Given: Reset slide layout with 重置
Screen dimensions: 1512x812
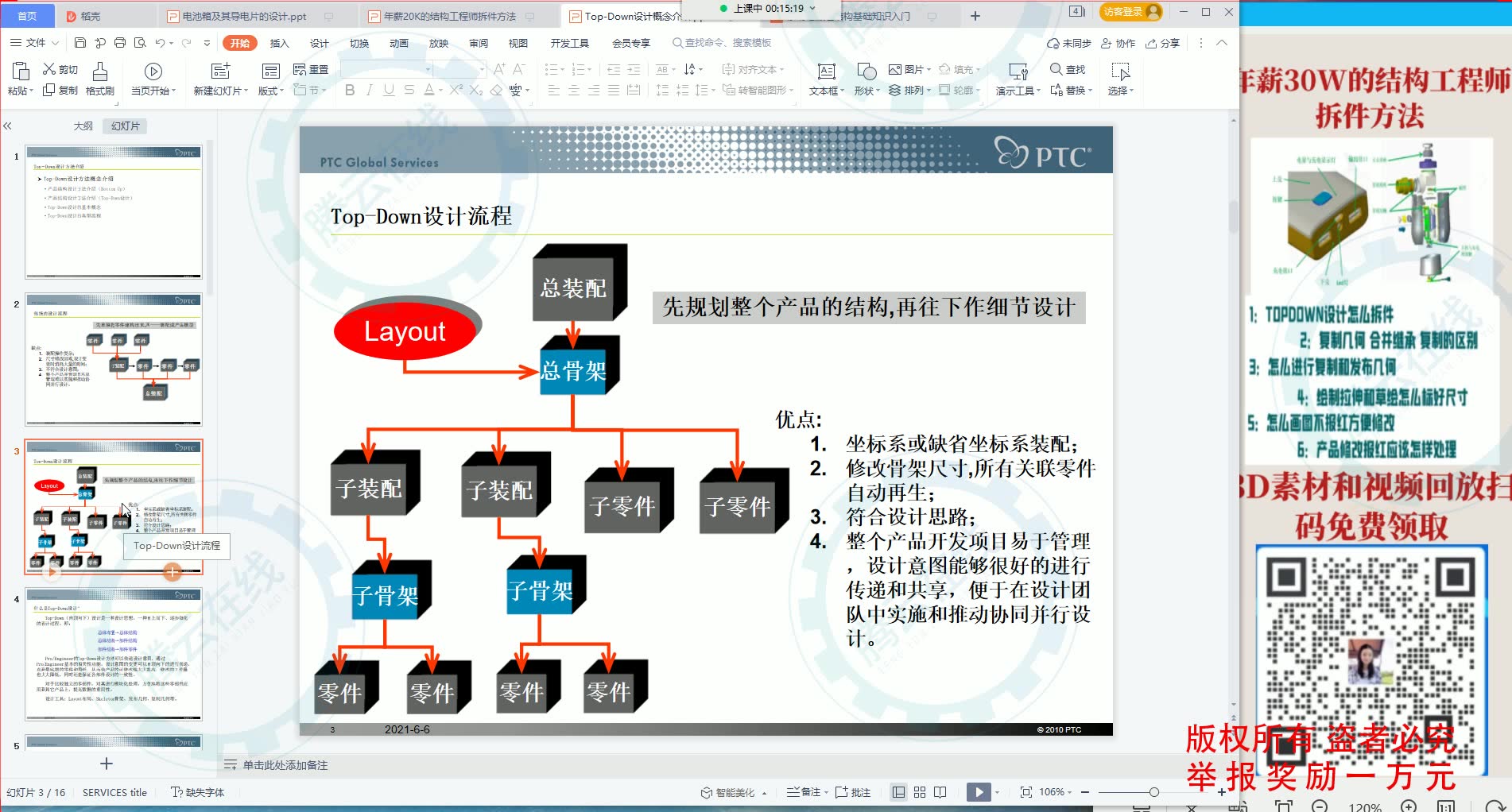Looking at the screenshot, I should (312, 70).
